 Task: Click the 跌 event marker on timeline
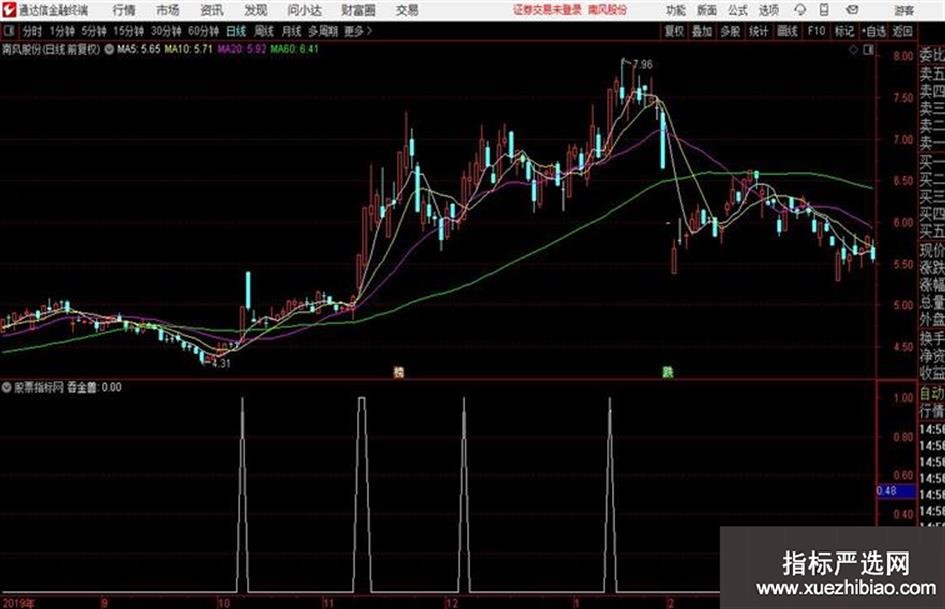[x=668, y=373]
